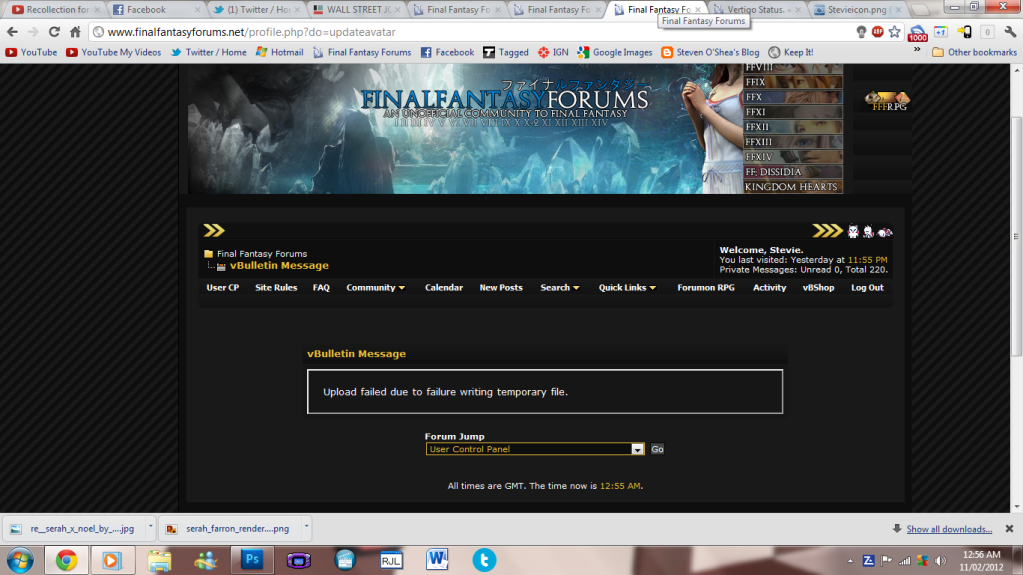Click the volume speaker tray icon
The image size is (1023, 575).
coord(940,561)
